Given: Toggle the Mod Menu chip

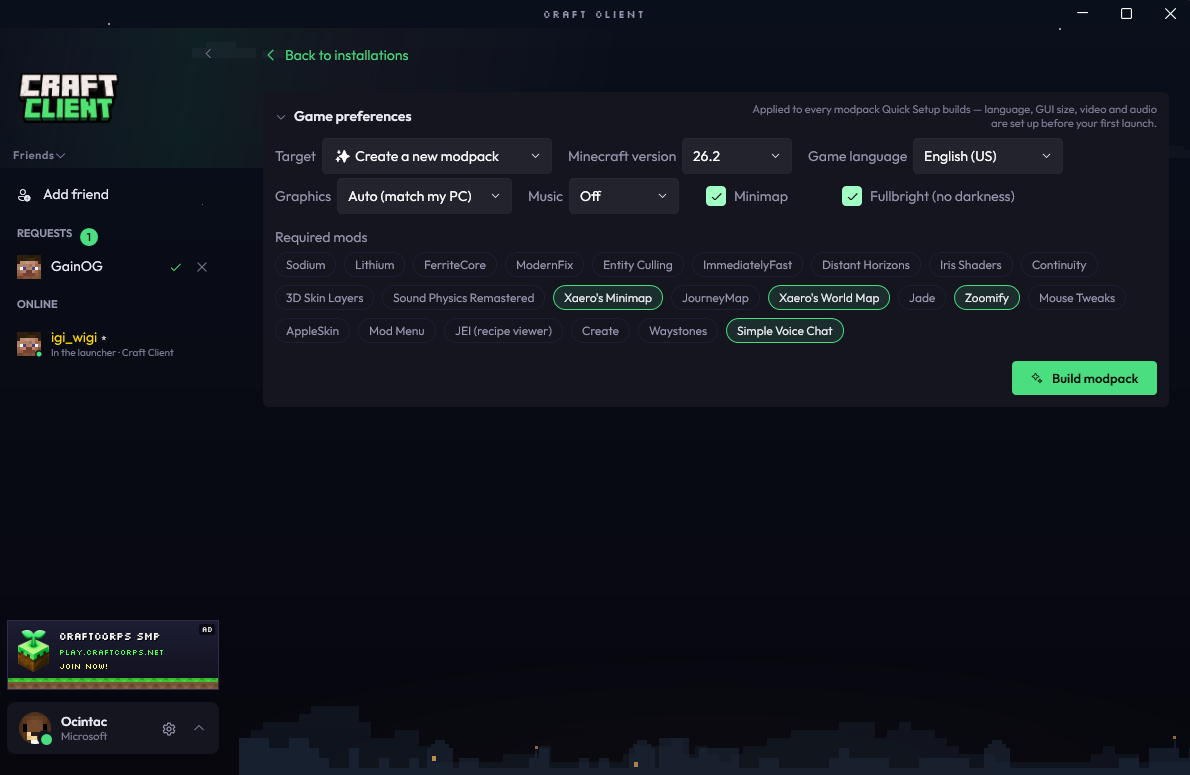Looking at the screenshot, I should click(x=396, y=331).
